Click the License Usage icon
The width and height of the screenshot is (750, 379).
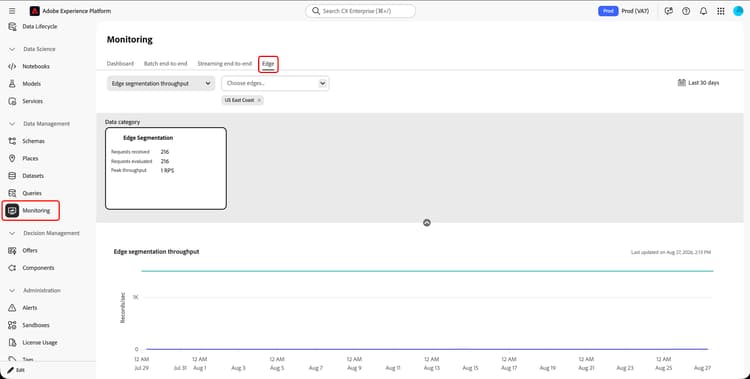pos(12,343)
